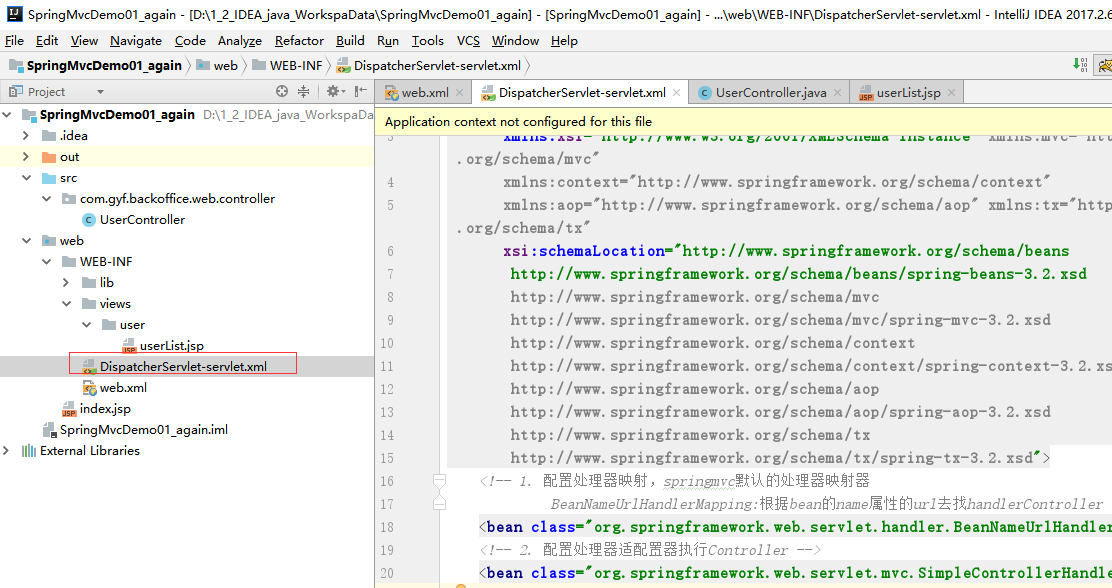Click line number 18 in gutter
Screen dimensions: 1112x588
point(387,527)
